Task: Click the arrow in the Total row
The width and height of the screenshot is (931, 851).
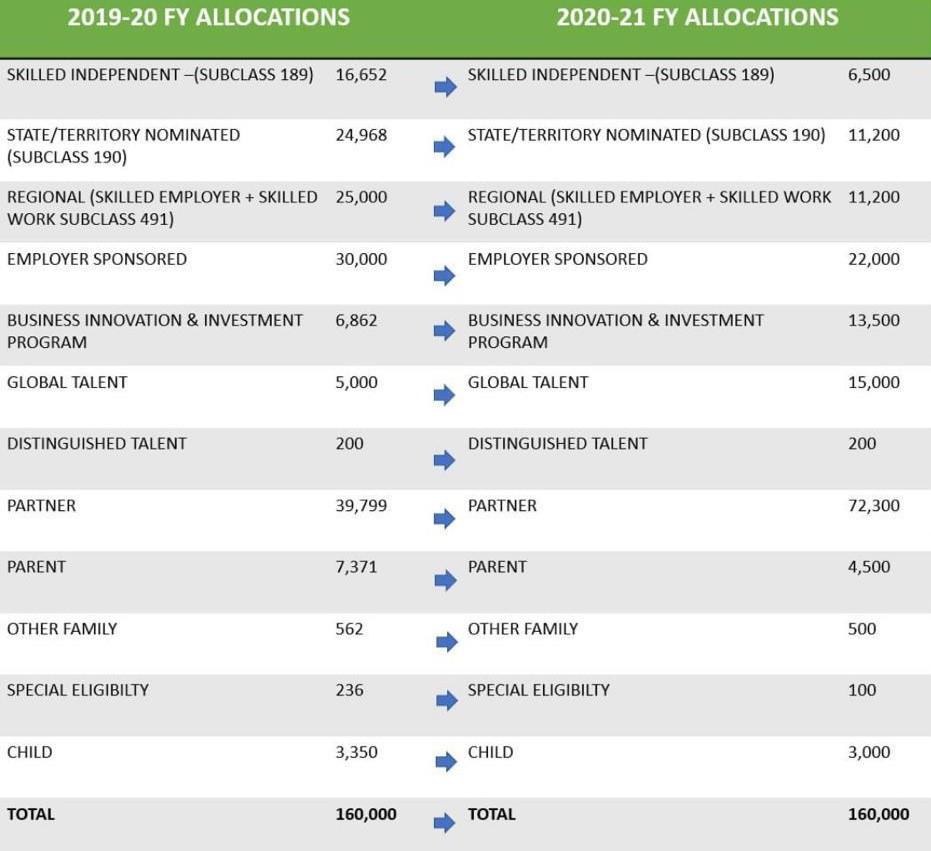Action: [445, 823]
